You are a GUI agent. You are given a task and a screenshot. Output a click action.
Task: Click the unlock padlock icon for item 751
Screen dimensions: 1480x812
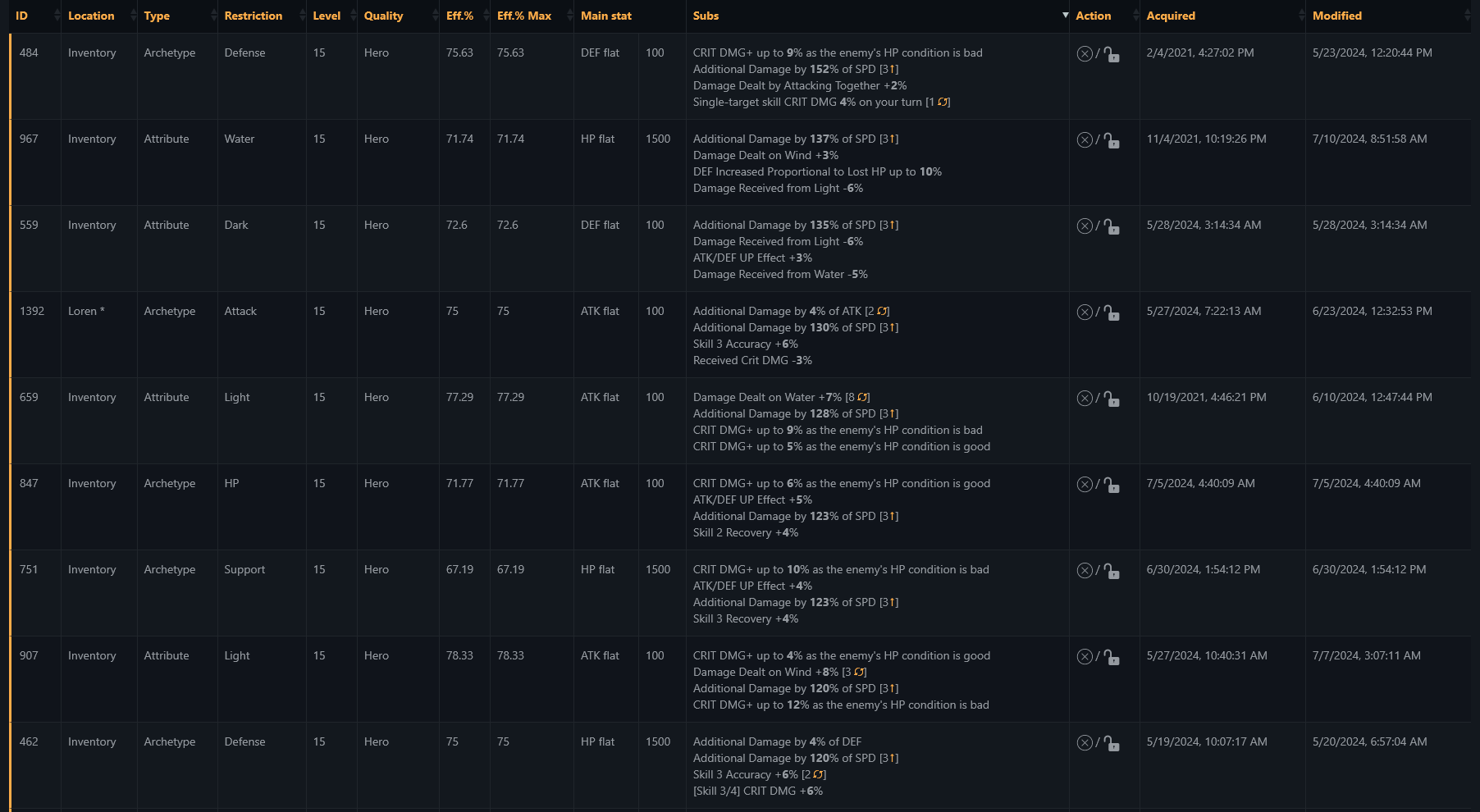click(x=1112, y=571)
